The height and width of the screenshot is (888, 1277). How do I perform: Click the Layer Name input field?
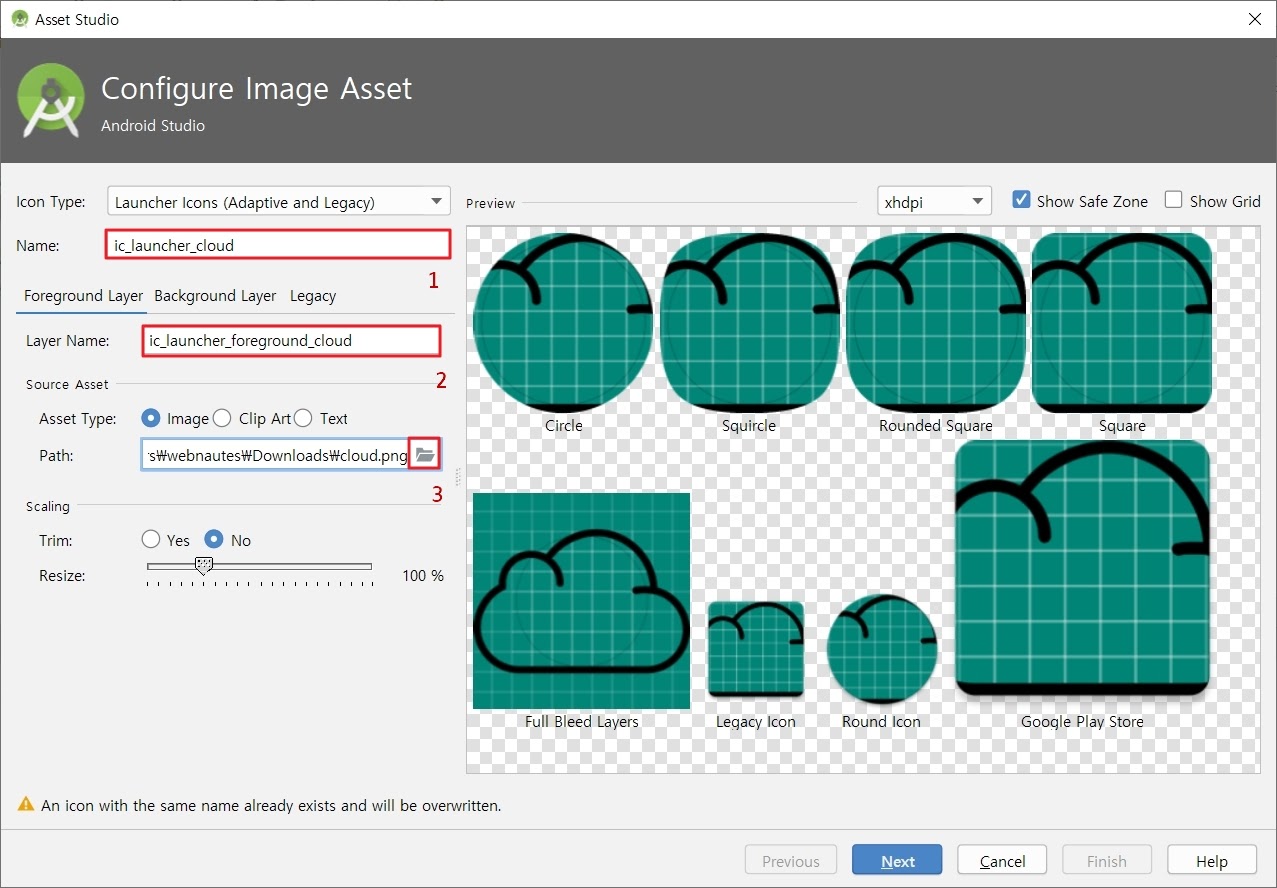tap(291, 340)
